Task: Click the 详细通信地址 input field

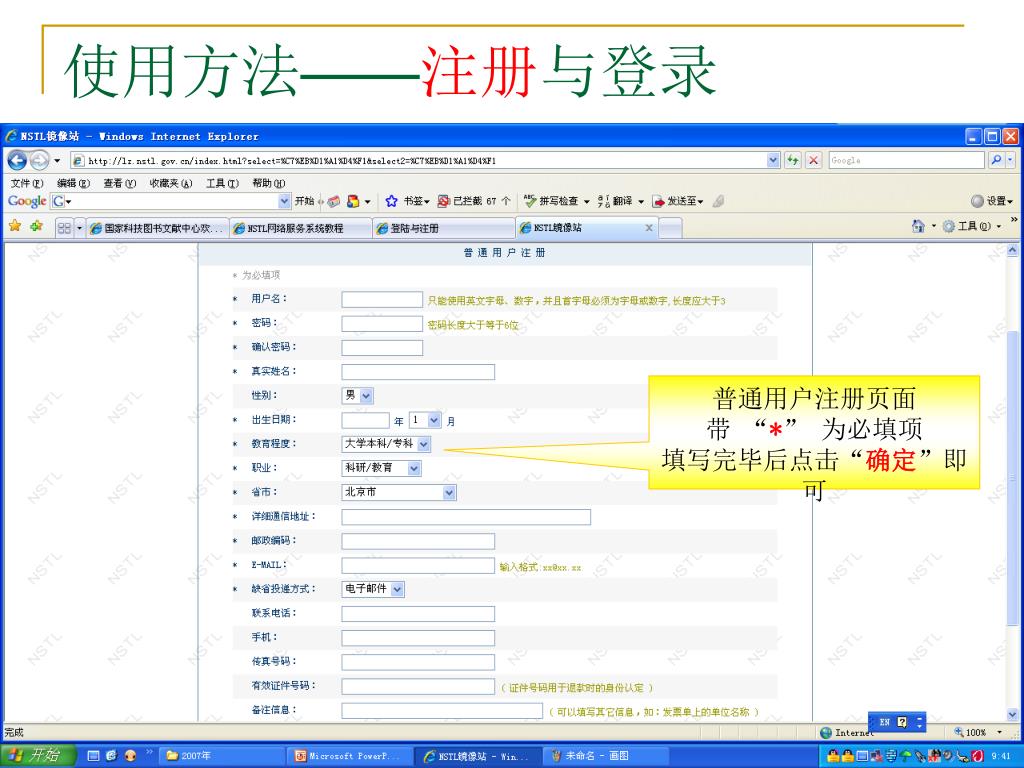Action: coord(466,517)
